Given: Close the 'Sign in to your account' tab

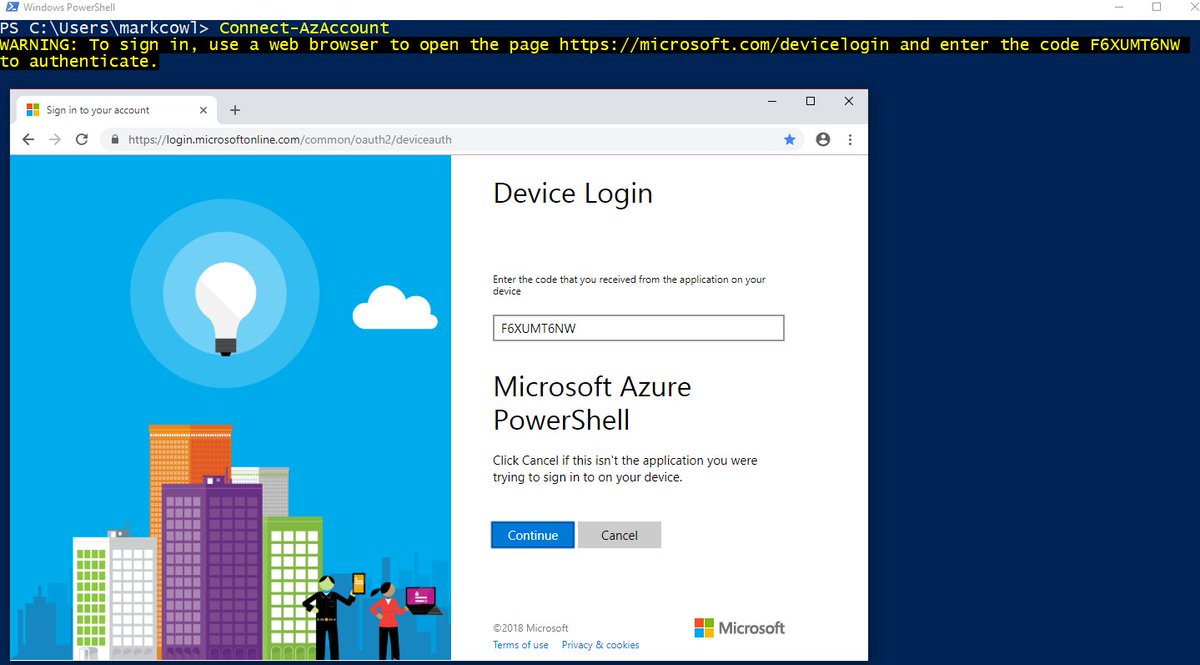Looking at the screenshot, I should coord(204,110).
